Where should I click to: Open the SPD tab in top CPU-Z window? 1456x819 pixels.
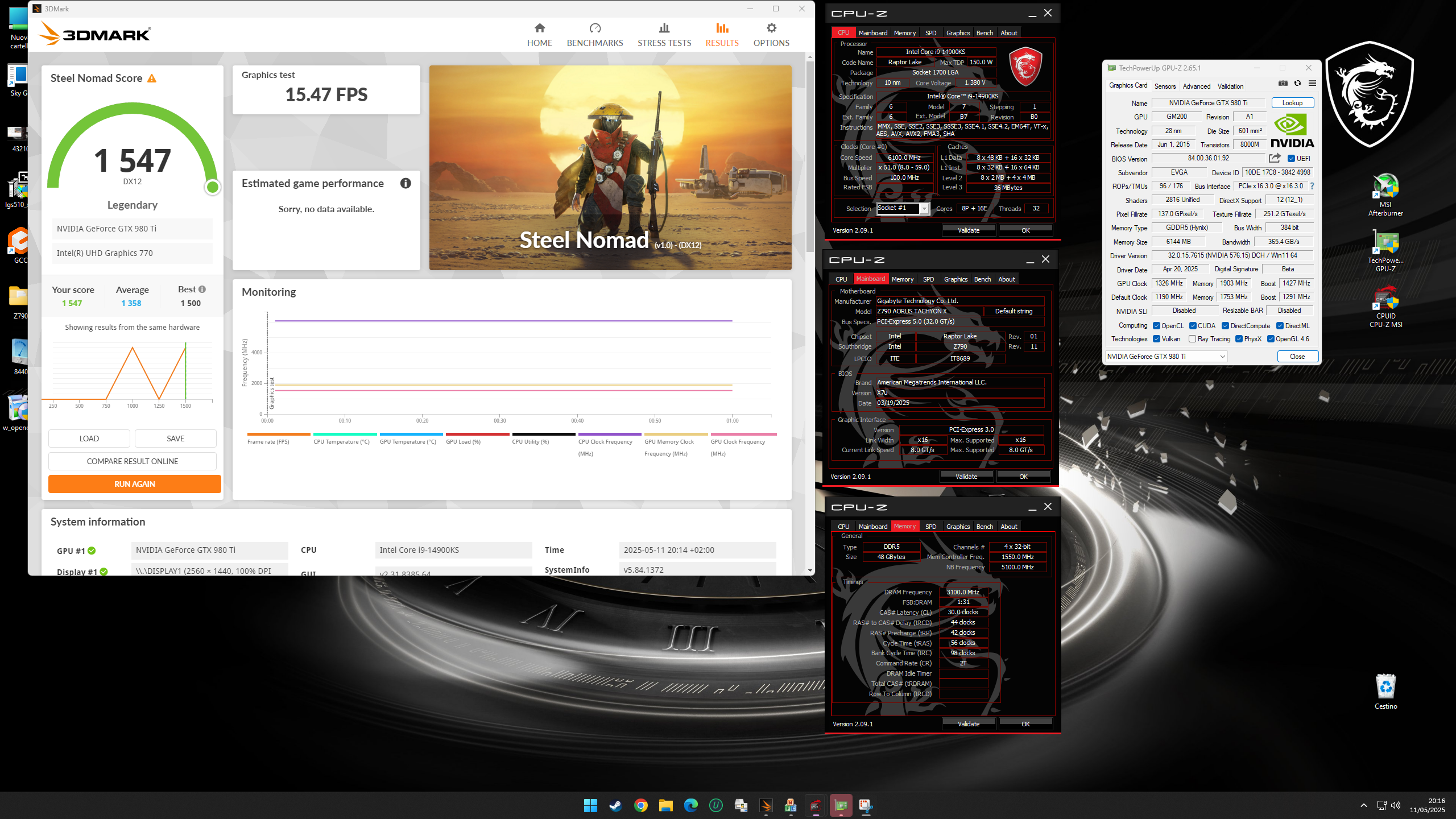tap(930, 33)
